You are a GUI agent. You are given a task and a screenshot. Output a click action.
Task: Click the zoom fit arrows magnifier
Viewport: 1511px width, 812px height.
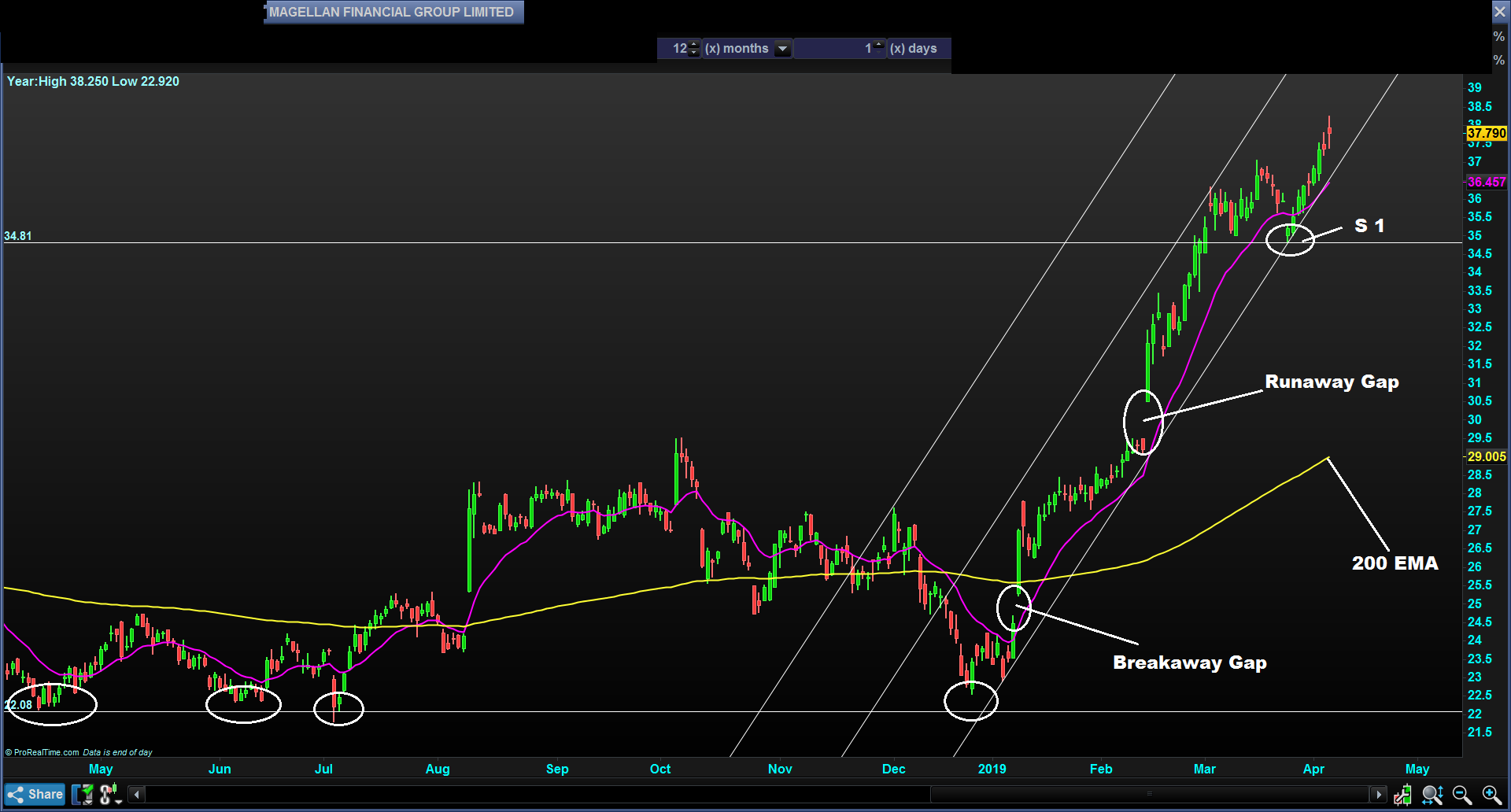click(x=1432, y=795)
